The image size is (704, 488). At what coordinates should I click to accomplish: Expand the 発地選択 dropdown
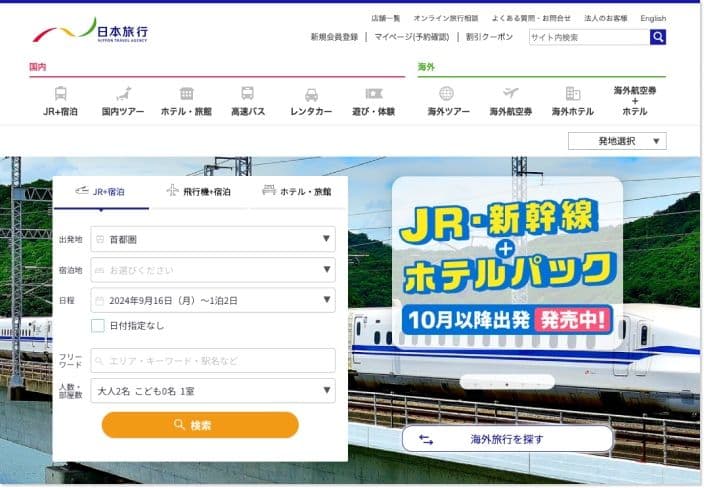pyautogui.click(x=616, y=141)
